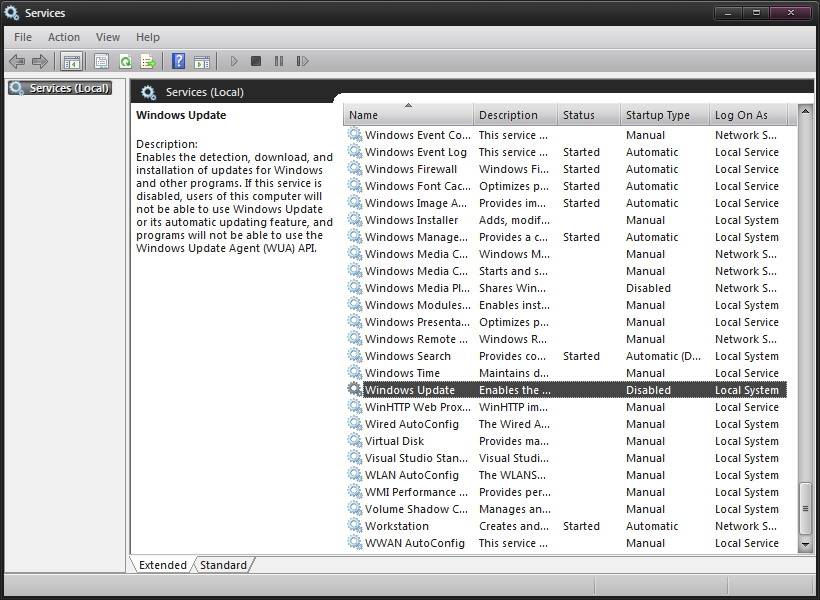
Task: Click the Forward arrow in toolbar
Action: click(x=39, y=62)
